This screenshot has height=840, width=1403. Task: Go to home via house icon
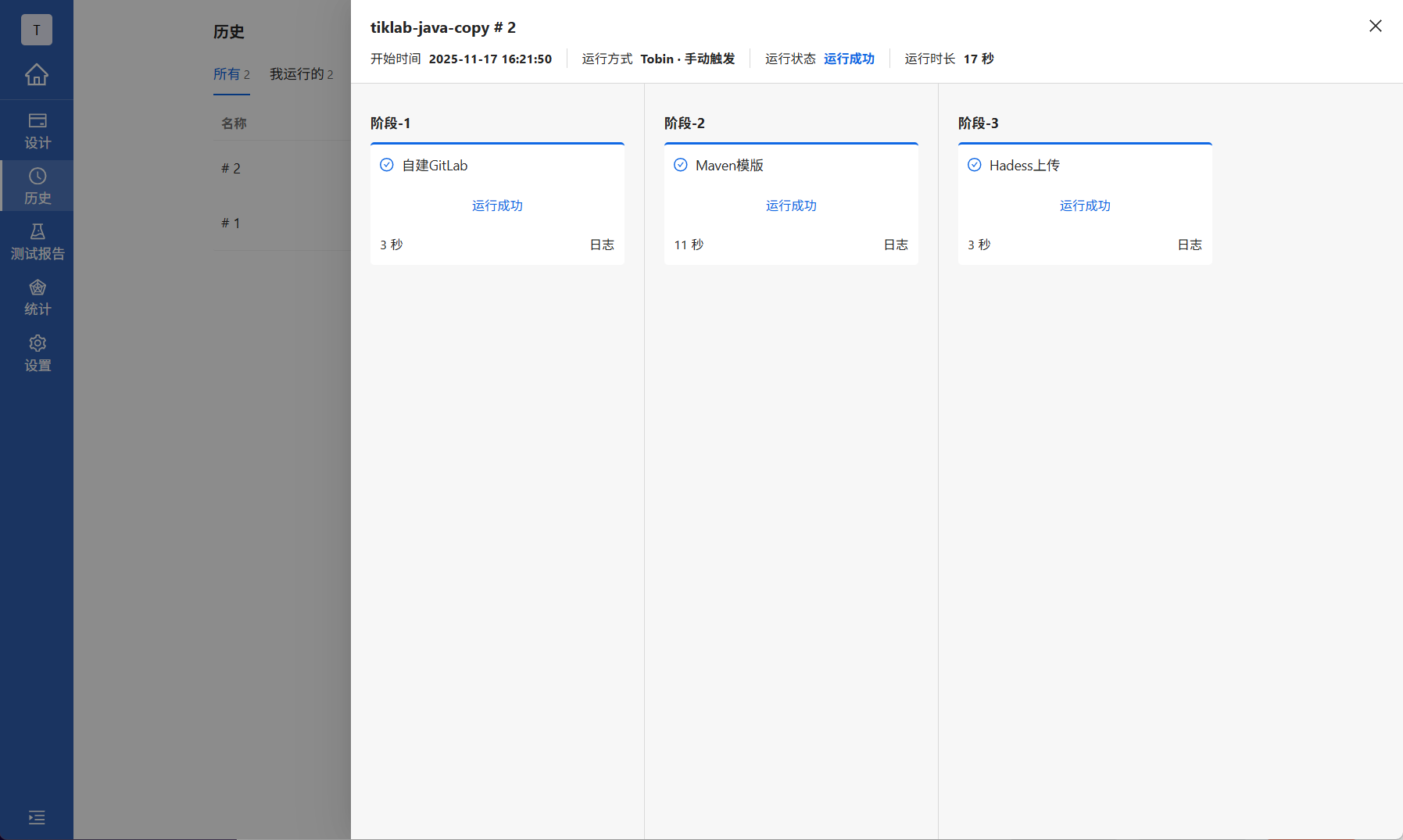(37, 75)
